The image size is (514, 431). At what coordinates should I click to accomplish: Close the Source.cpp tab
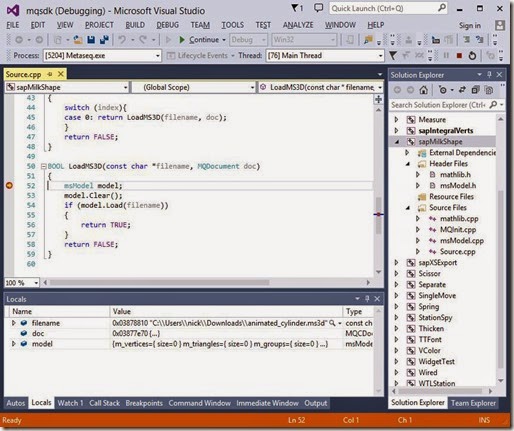[x=61, y=74]
